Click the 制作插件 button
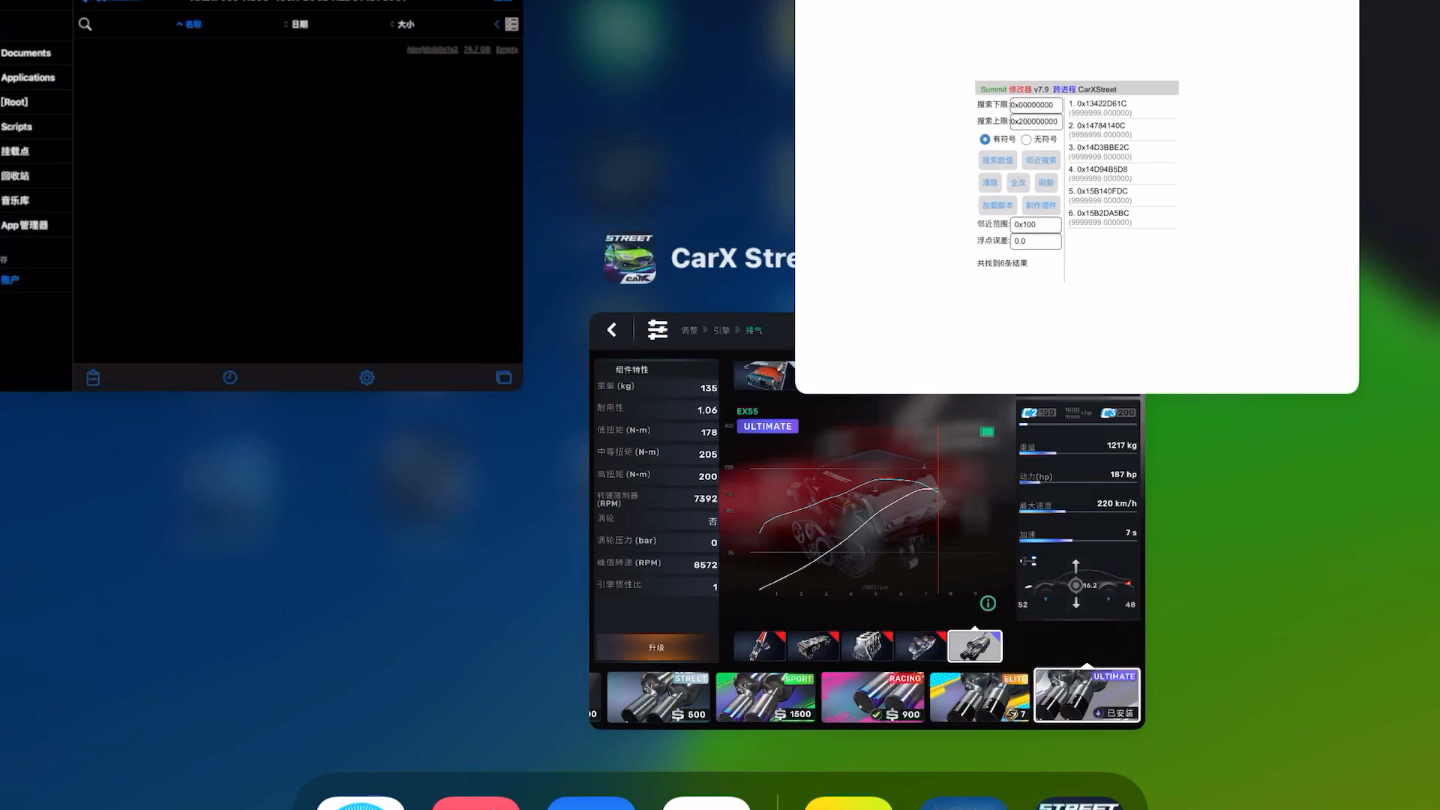The width and height of the screenshot is (1440, 810). pos(1041,205)
